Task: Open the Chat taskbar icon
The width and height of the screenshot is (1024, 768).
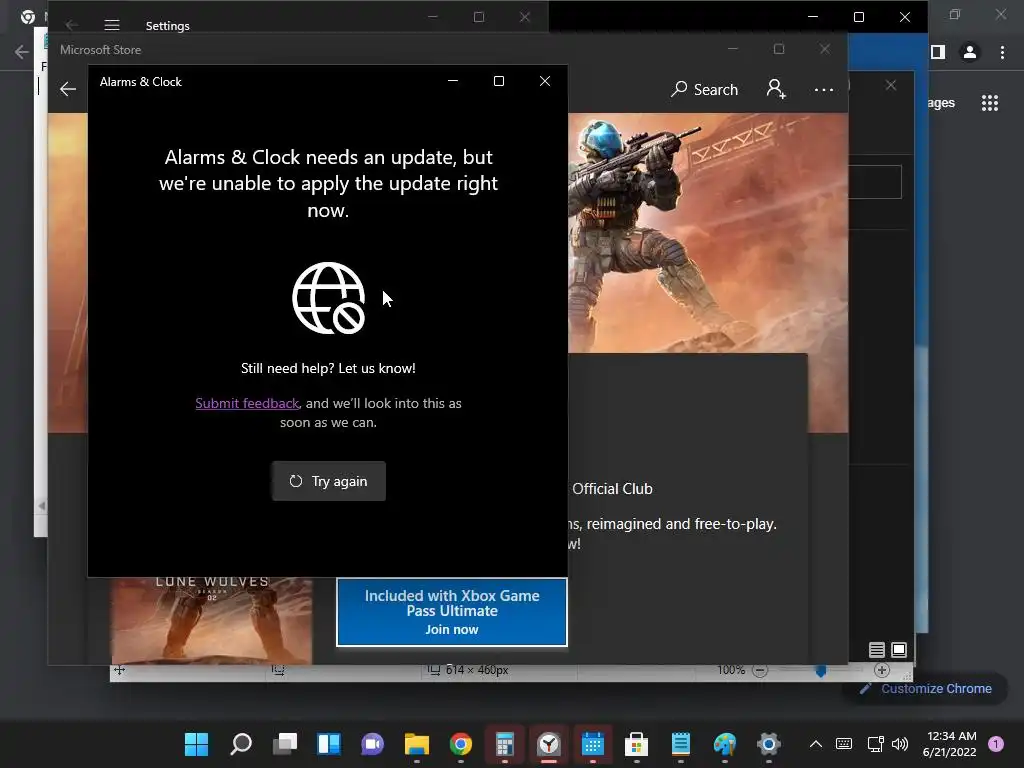Action: 373,744
